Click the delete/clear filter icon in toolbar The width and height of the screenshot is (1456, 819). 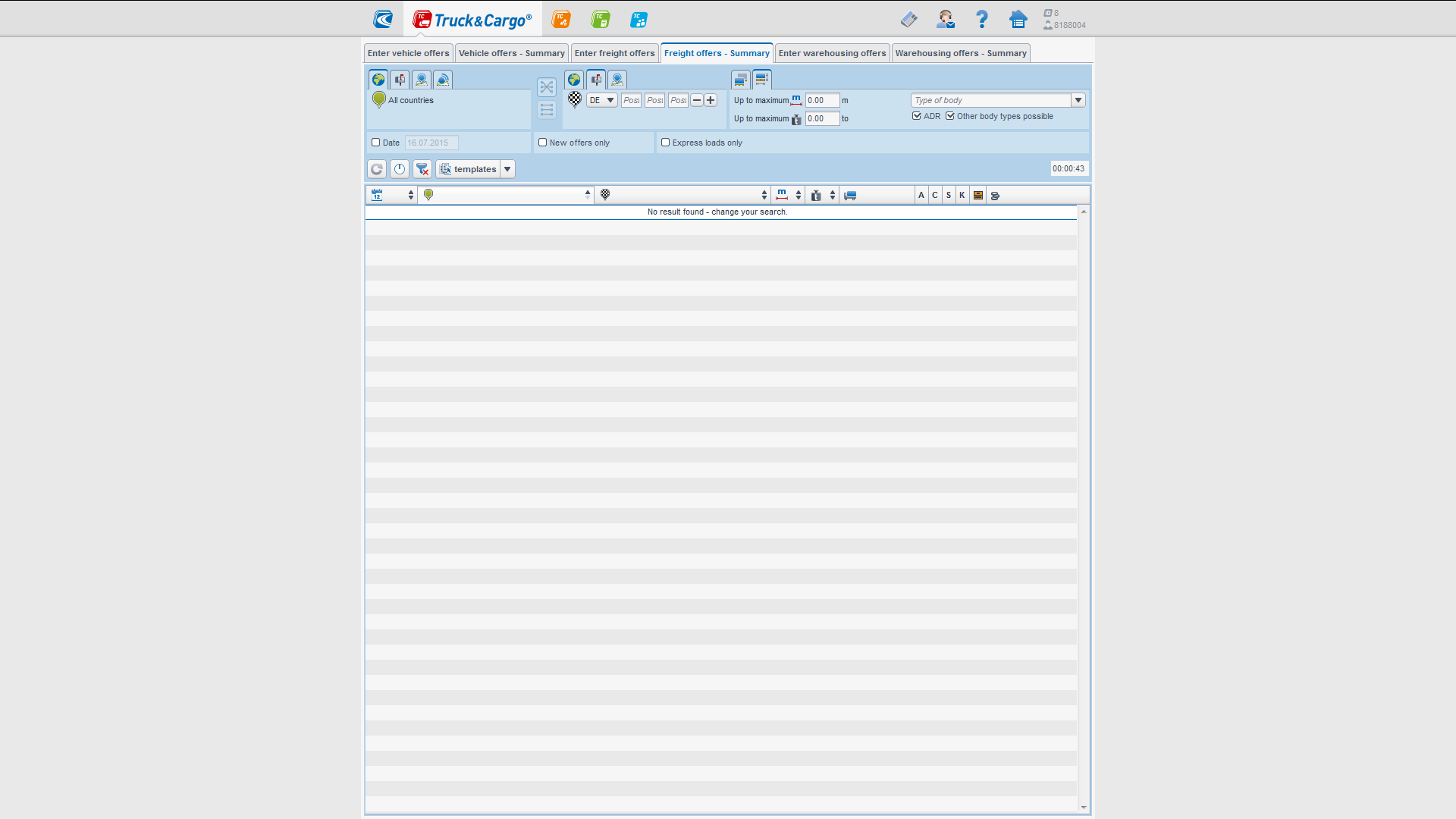pyautogui.click(x=423, y=168)
